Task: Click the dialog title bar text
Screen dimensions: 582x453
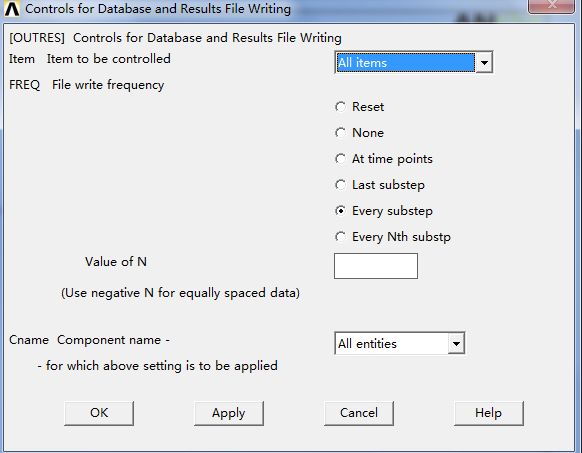Action: (x=158, y=9)
